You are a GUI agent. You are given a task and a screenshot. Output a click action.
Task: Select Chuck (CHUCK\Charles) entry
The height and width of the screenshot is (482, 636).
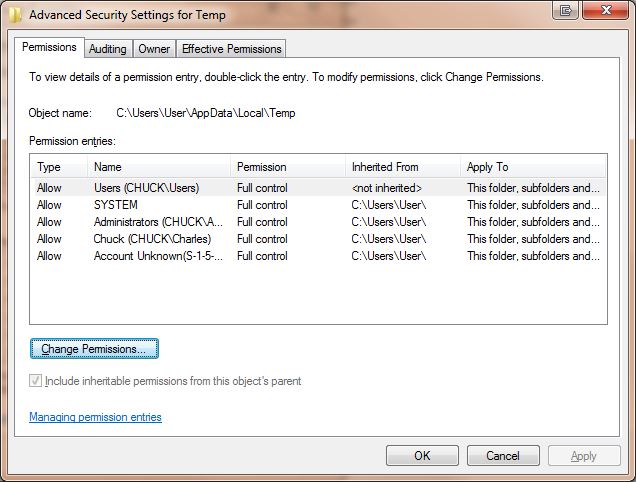click(x=318, y=239)
